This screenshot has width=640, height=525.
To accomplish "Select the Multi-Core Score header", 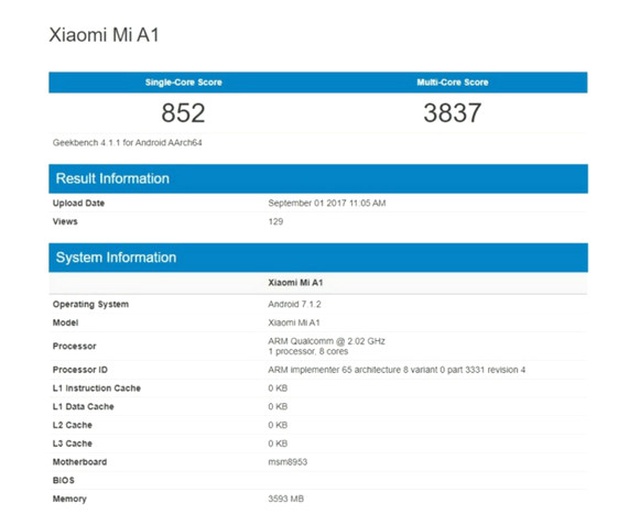I will (453, 82).
